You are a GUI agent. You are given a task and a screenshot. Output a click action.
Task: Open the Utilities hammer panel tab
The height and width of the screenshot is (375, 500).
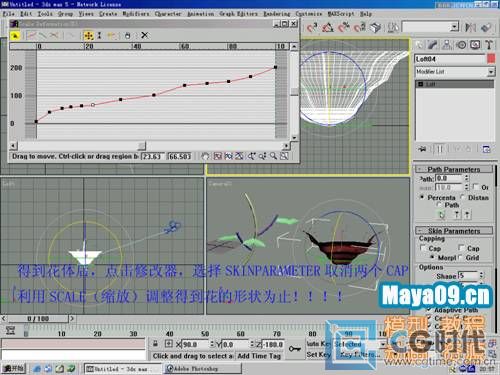tap(489, 45)
